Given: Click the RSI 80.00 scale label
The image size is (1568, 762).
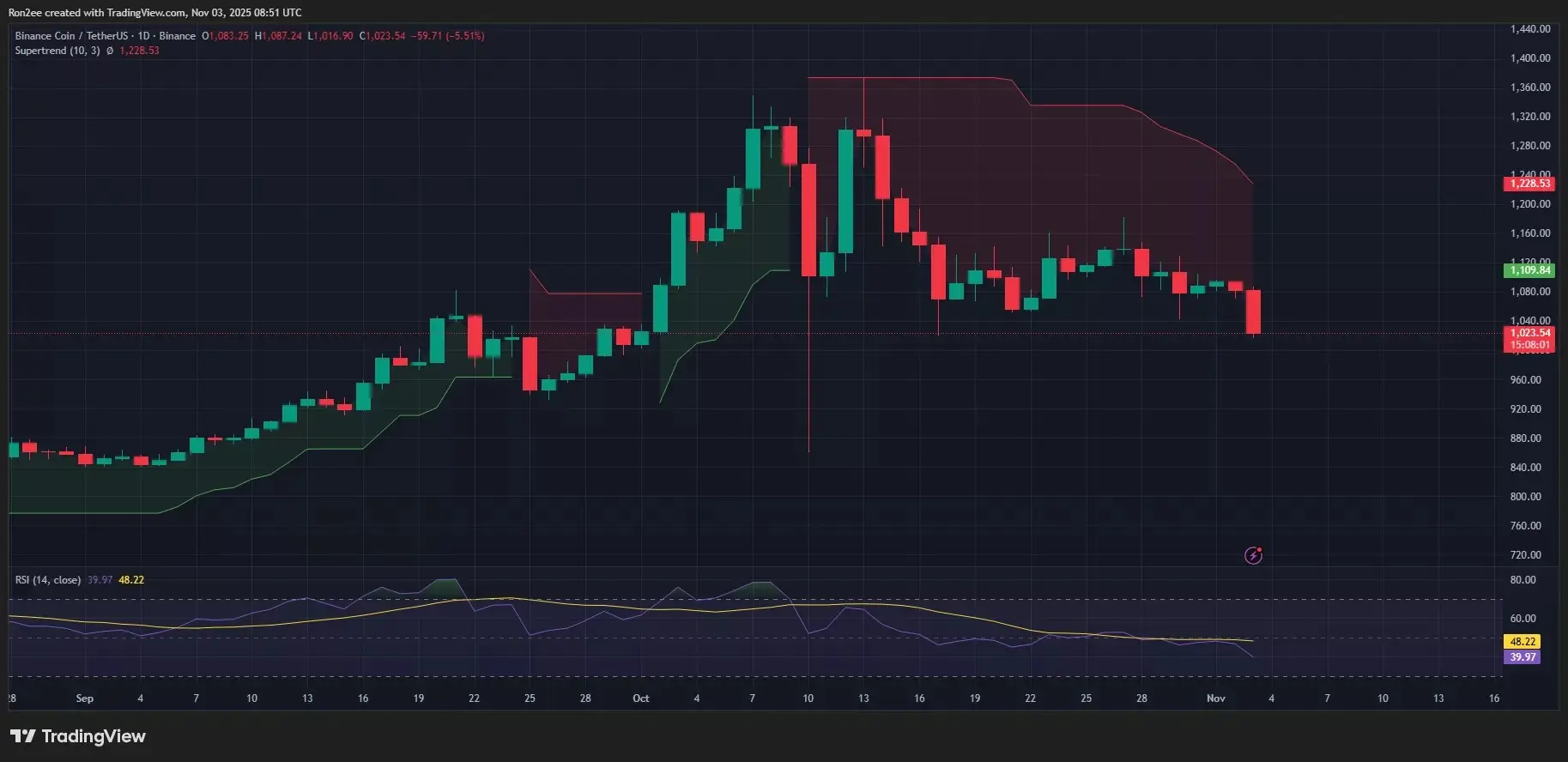Looking at the screenshot, I should click(x=1523, y=580).
